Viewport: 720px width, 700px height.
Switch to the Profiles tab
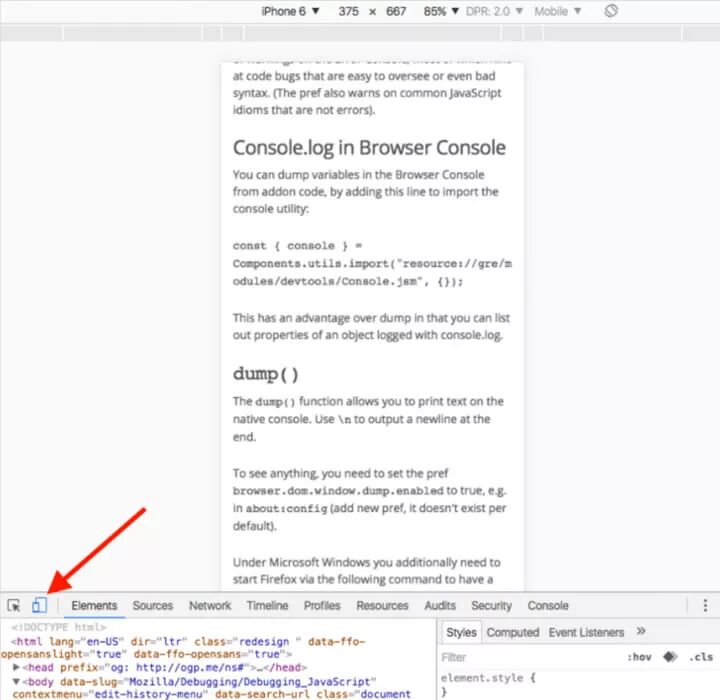(x=322, y=605)
